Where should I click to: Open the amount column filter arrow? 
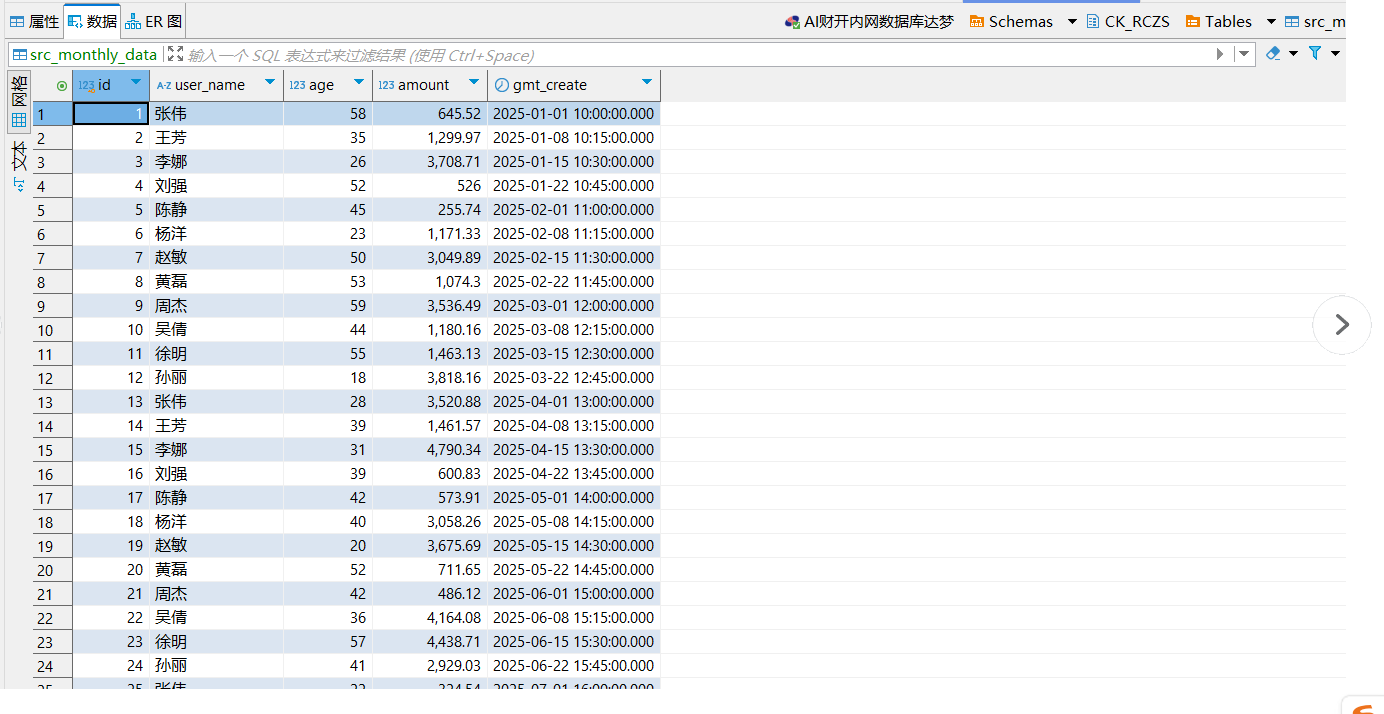pos(474,82)
